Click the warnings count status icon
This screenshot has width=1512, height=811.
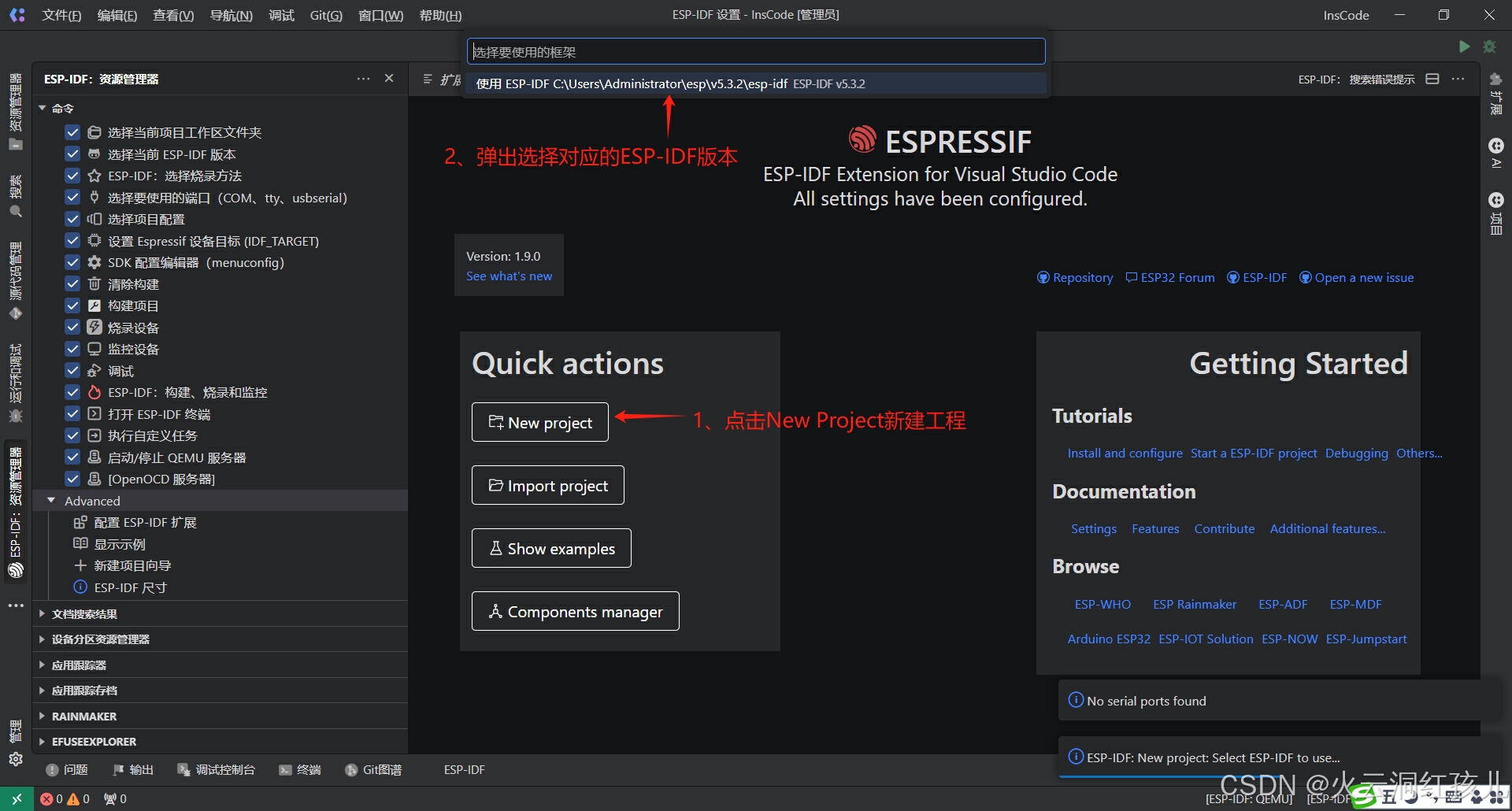tap(79, 798)
